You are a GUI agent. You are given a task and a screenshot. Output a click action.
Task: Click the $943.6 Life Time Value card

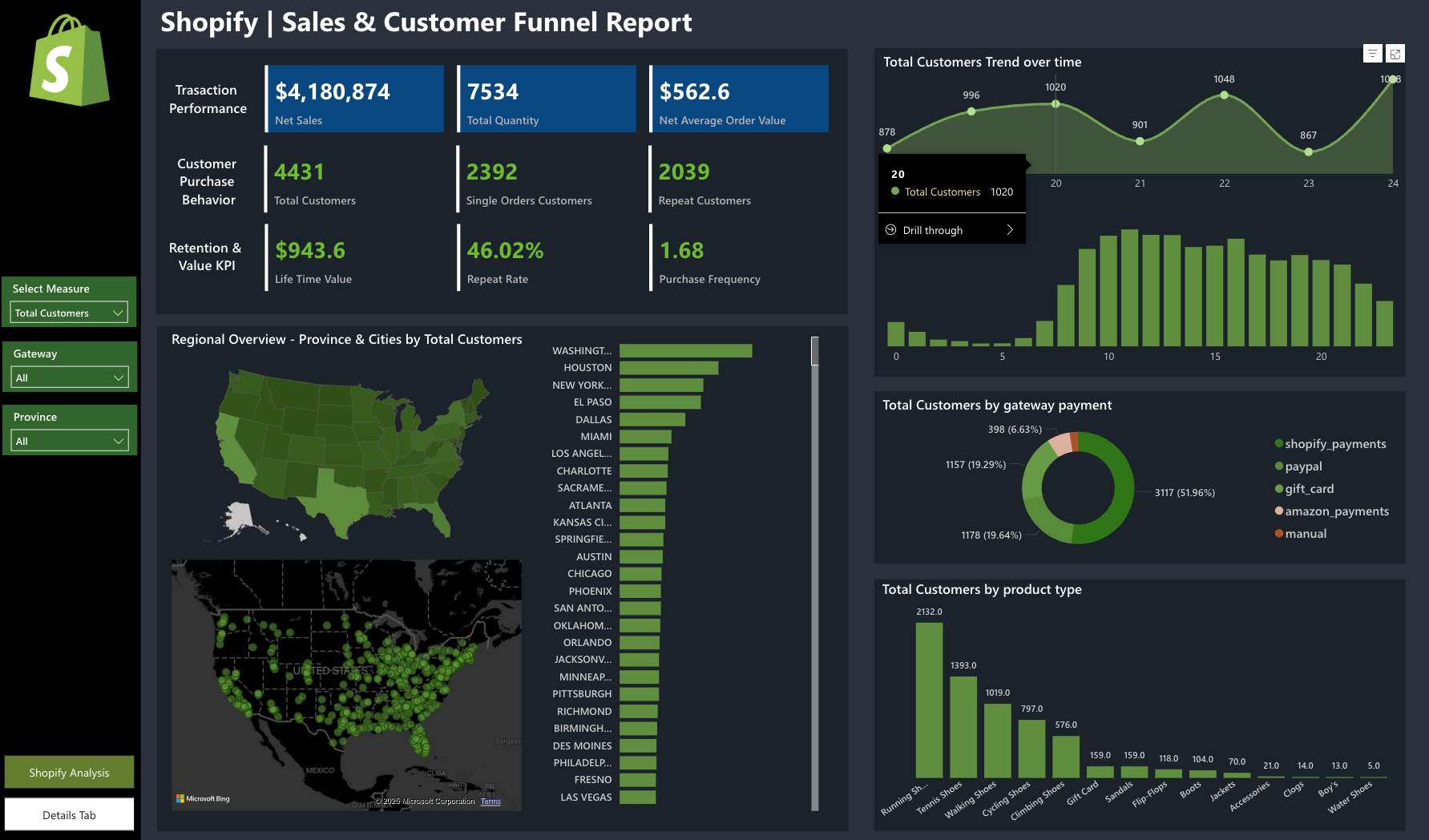click(355, 257)
